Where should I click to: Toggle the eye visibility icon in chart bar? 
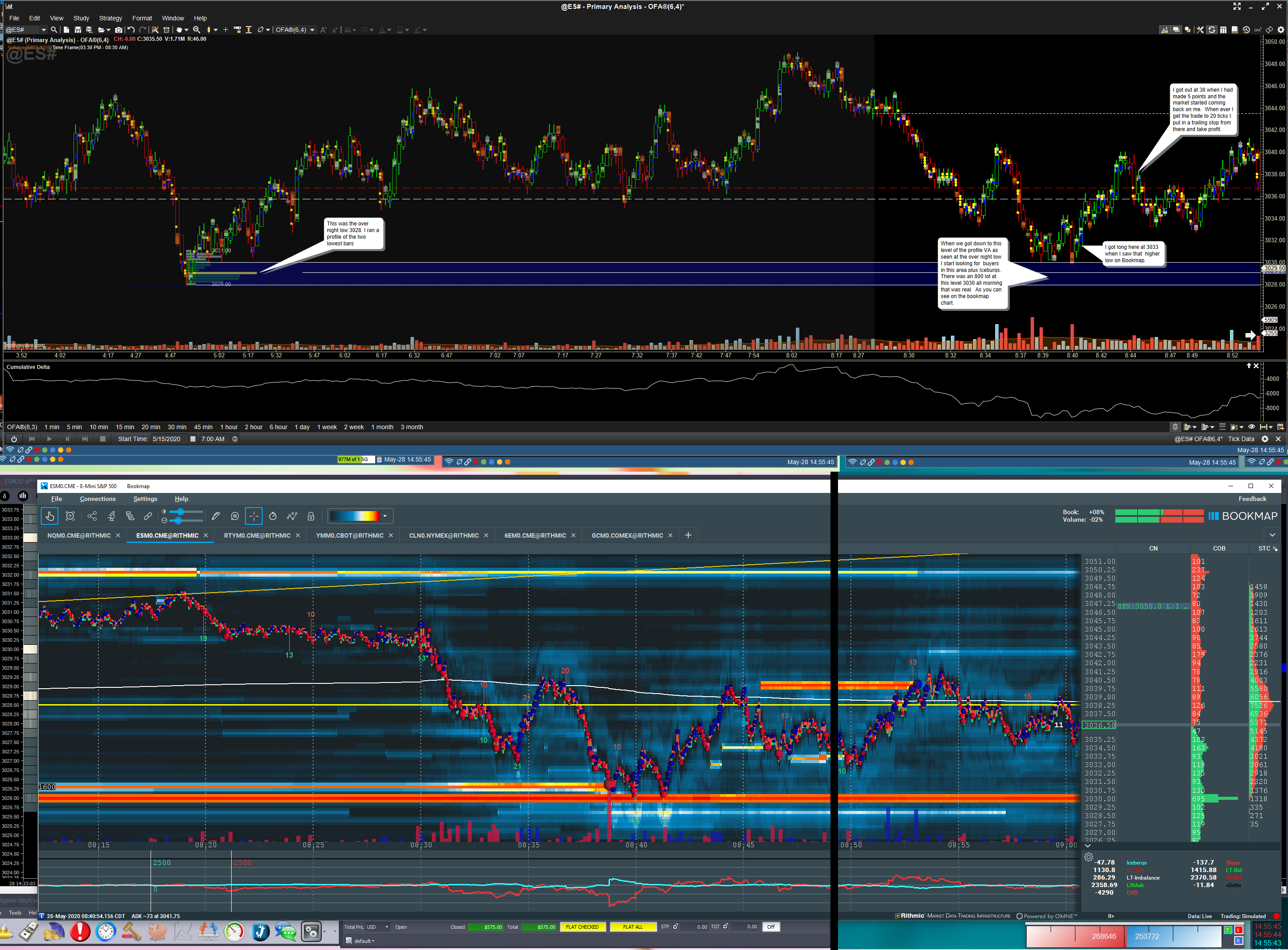(x=1251, y=427)
